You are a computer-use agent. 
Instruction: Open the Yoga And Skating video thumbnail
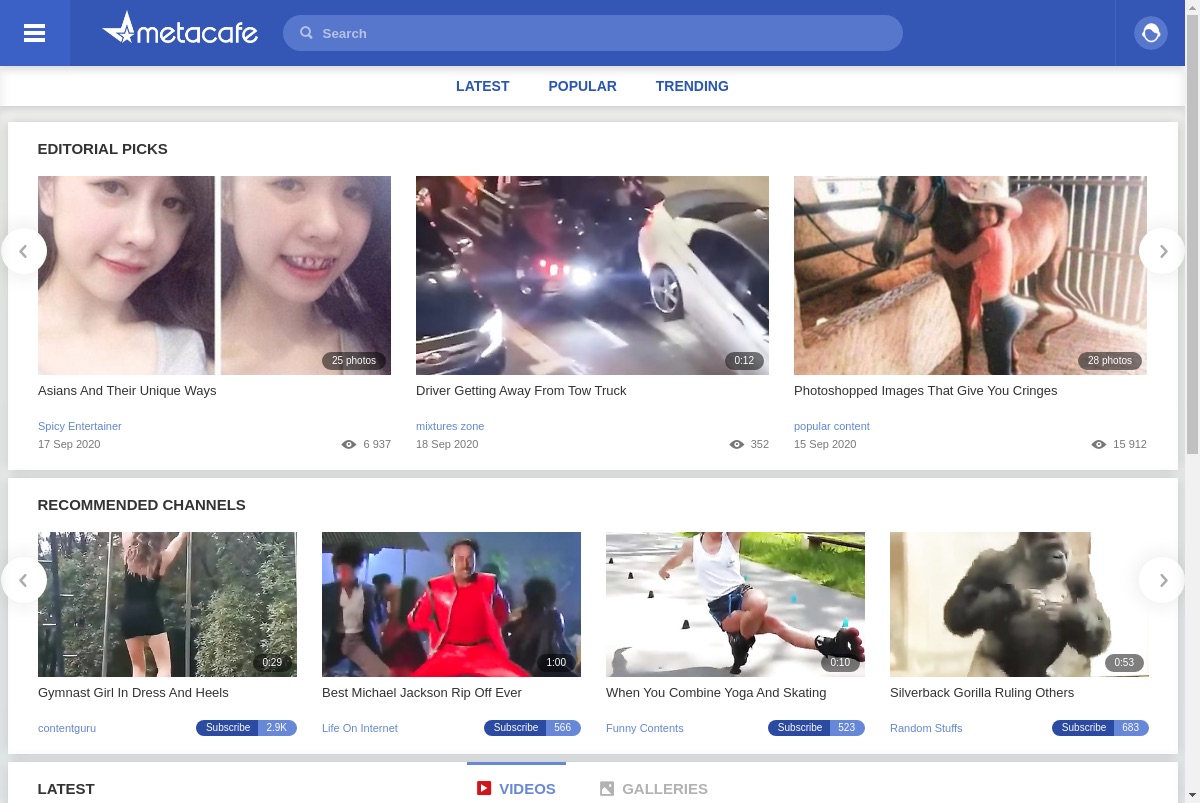pos(735,604)
